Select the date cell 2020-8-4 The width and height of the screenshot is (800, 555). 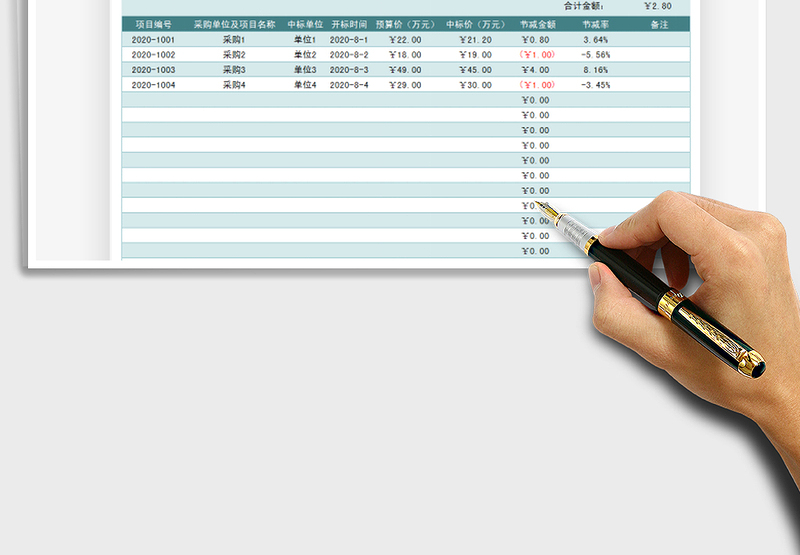pyautogui.click(x=349, y=85)
